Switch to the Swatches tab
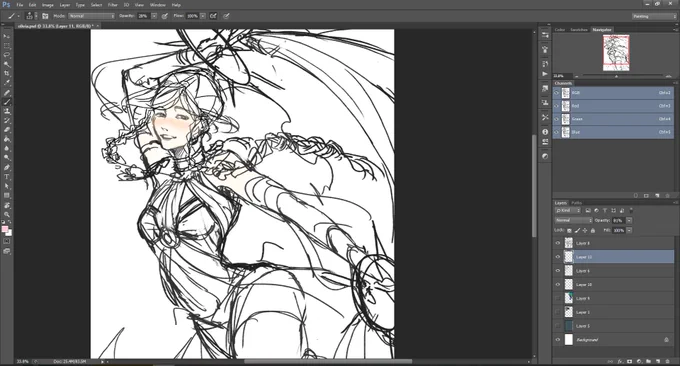 pos(579,29)
